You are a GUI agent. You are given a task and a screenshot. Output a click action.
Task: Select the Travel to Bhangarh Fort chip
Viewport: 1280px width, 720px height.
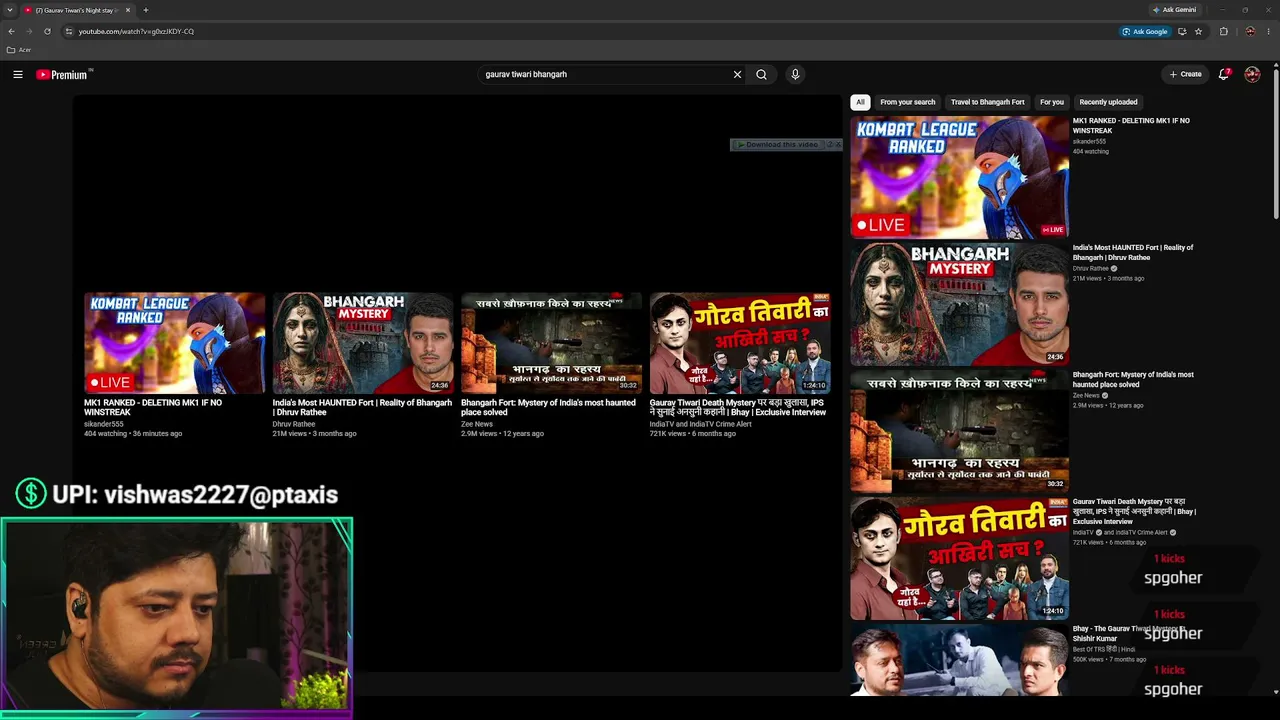(988, 102)
